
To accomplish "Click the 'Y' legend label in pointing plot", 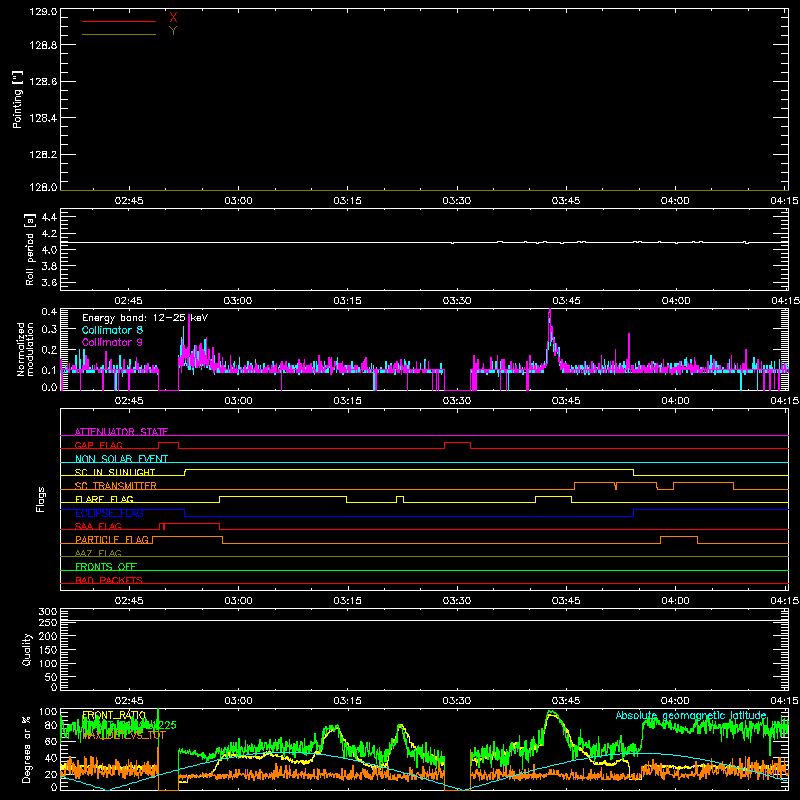I will [x=173, y=31].
